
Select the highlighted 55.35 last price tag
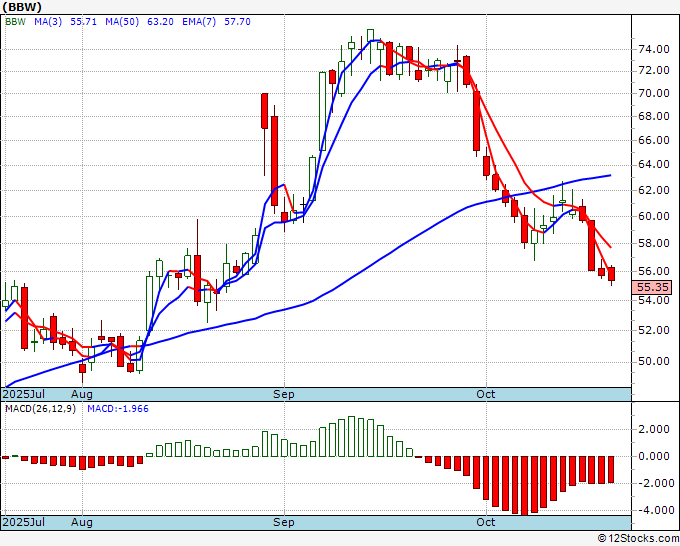pyautogui.click(x=652, y=287)
